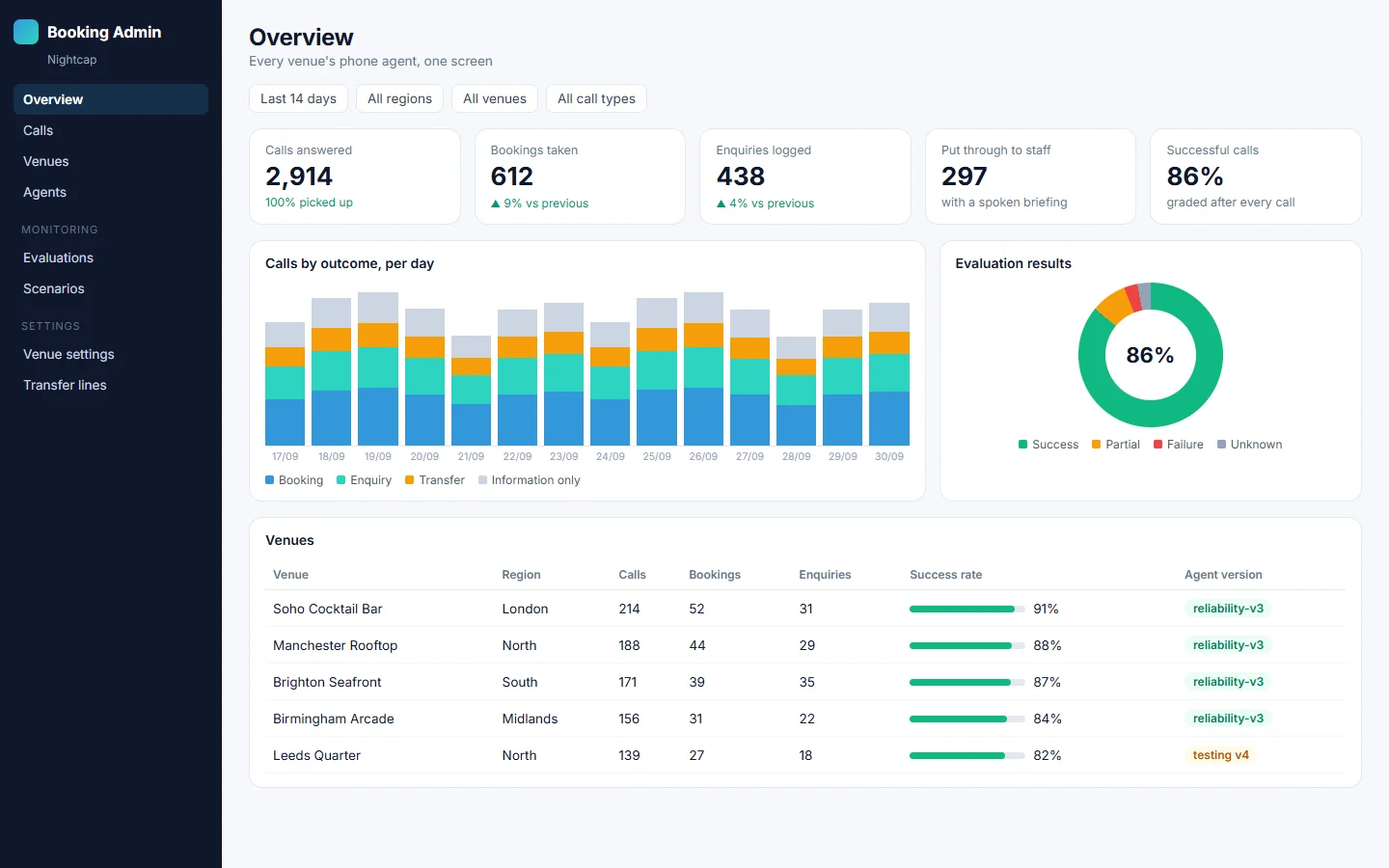Click the Bookings taken stat card
1389x868 pixels.
[x=580, y=176]
